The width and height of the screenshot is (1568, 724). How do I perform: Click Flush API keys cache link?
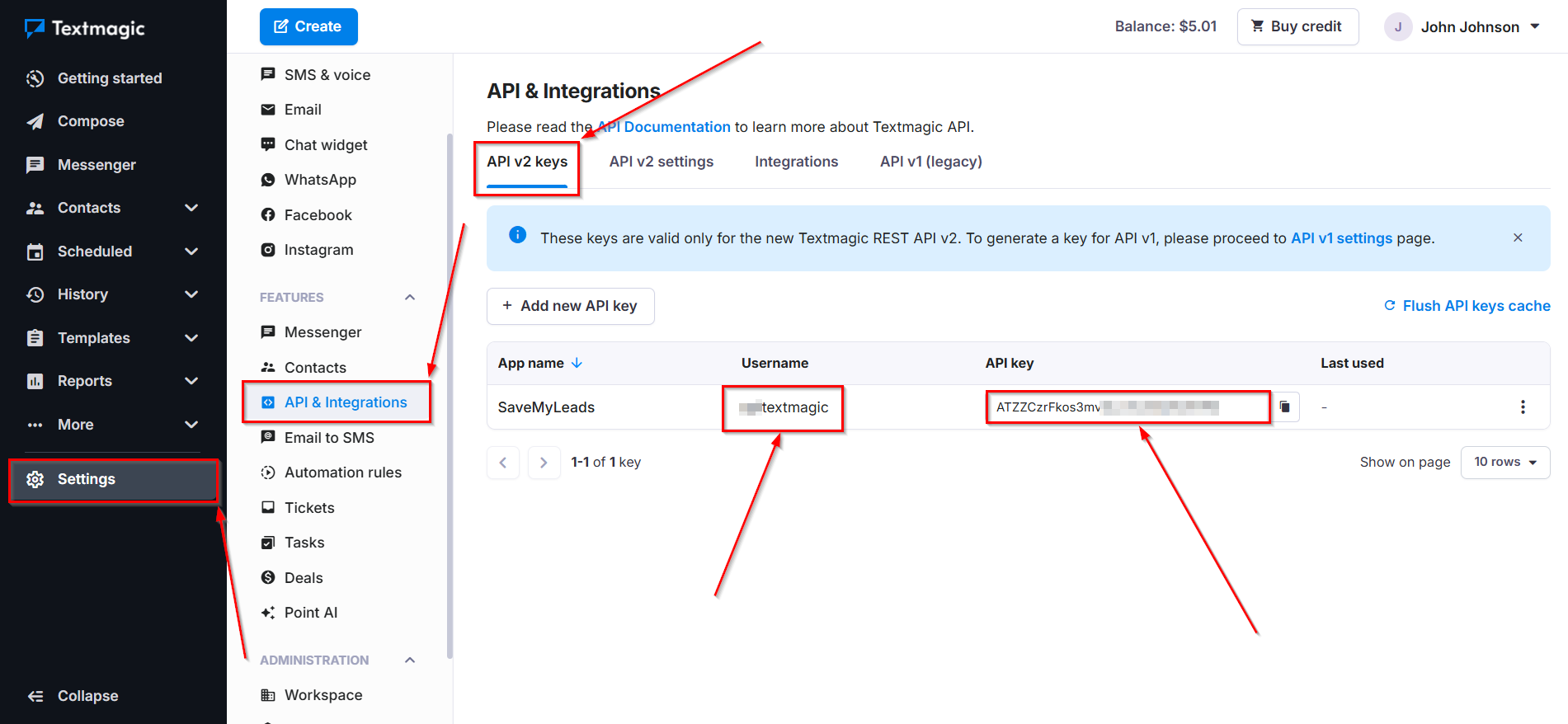(x=1467, y=306)
